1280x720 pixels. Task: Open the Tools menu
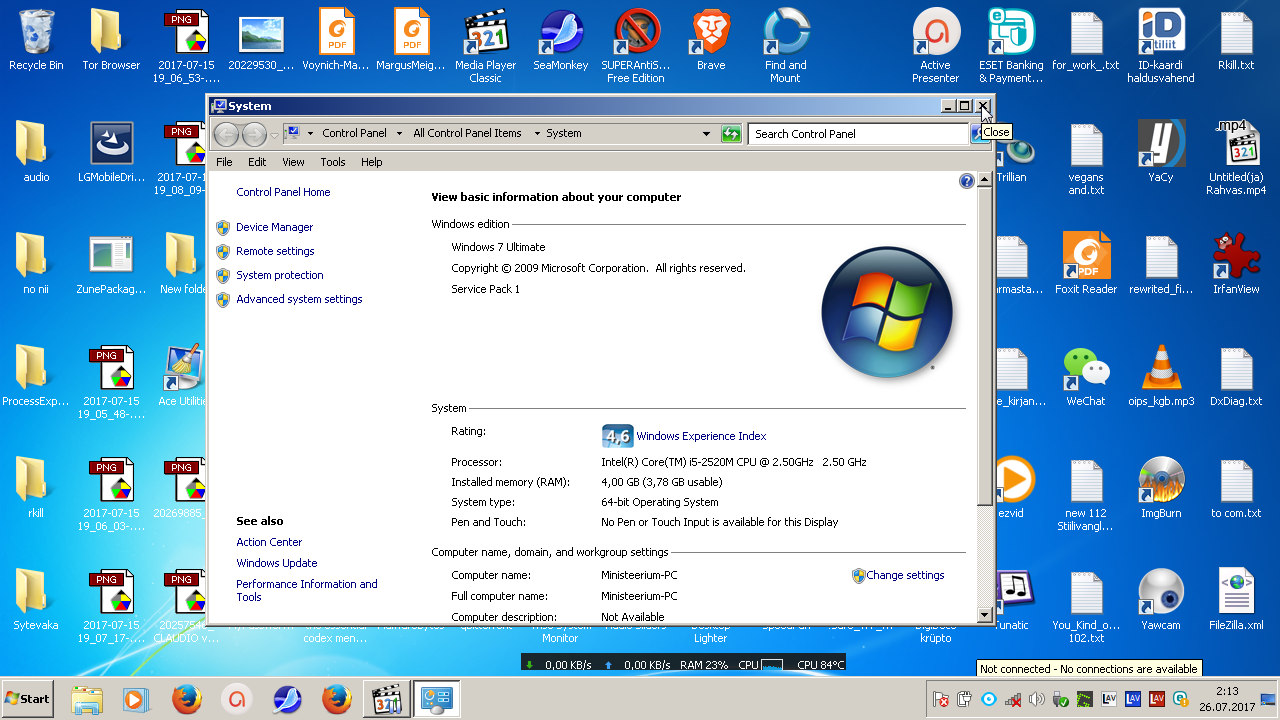[x=332, y=162]
